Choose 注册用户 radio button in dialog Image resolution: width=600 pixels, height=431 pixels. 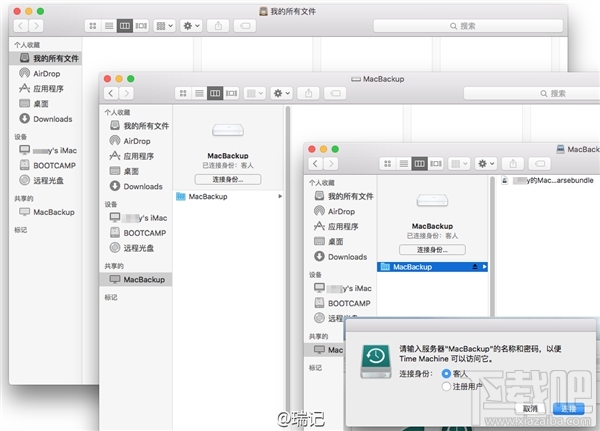446,386
